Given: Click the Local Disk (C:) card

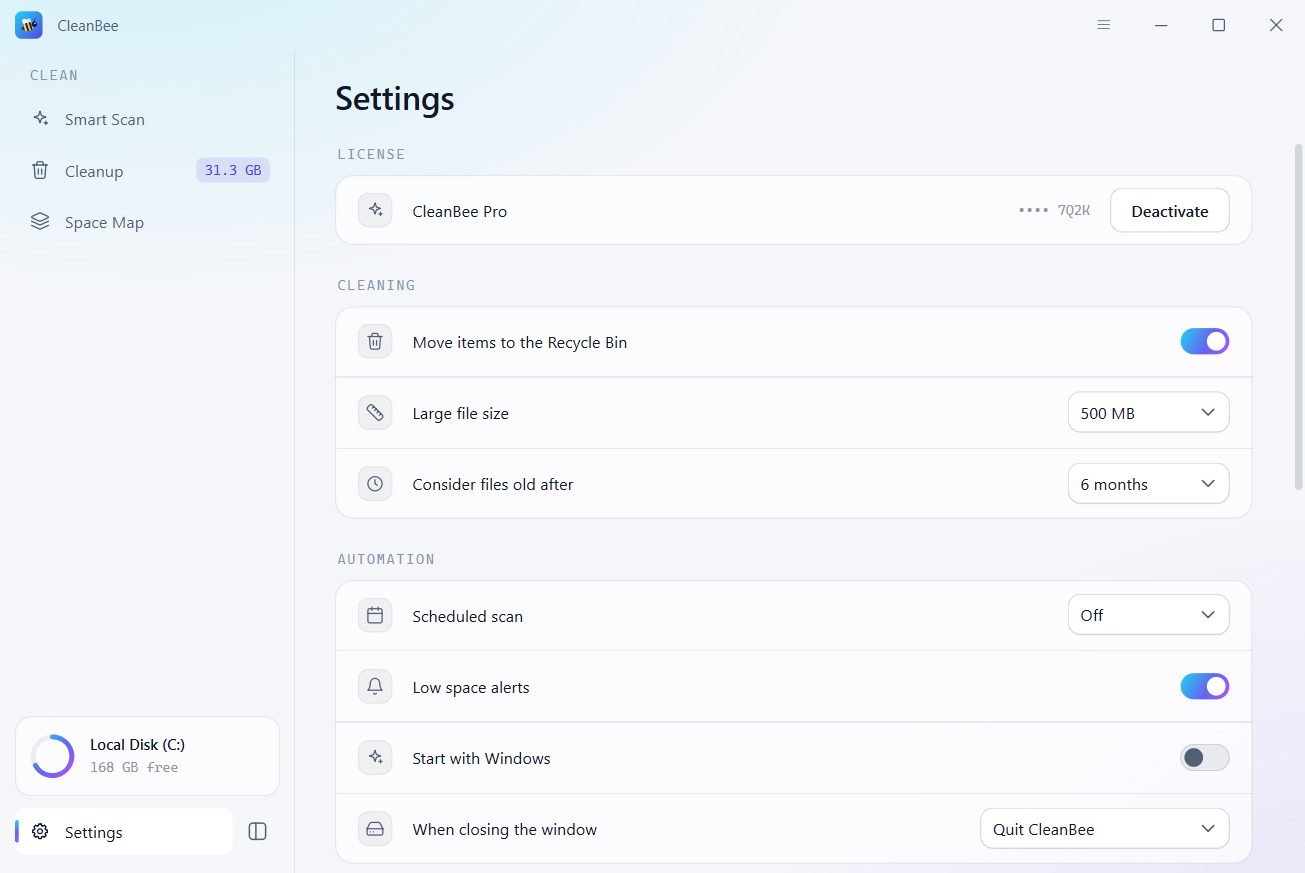Looking at the screenshot, I should 147,756.
